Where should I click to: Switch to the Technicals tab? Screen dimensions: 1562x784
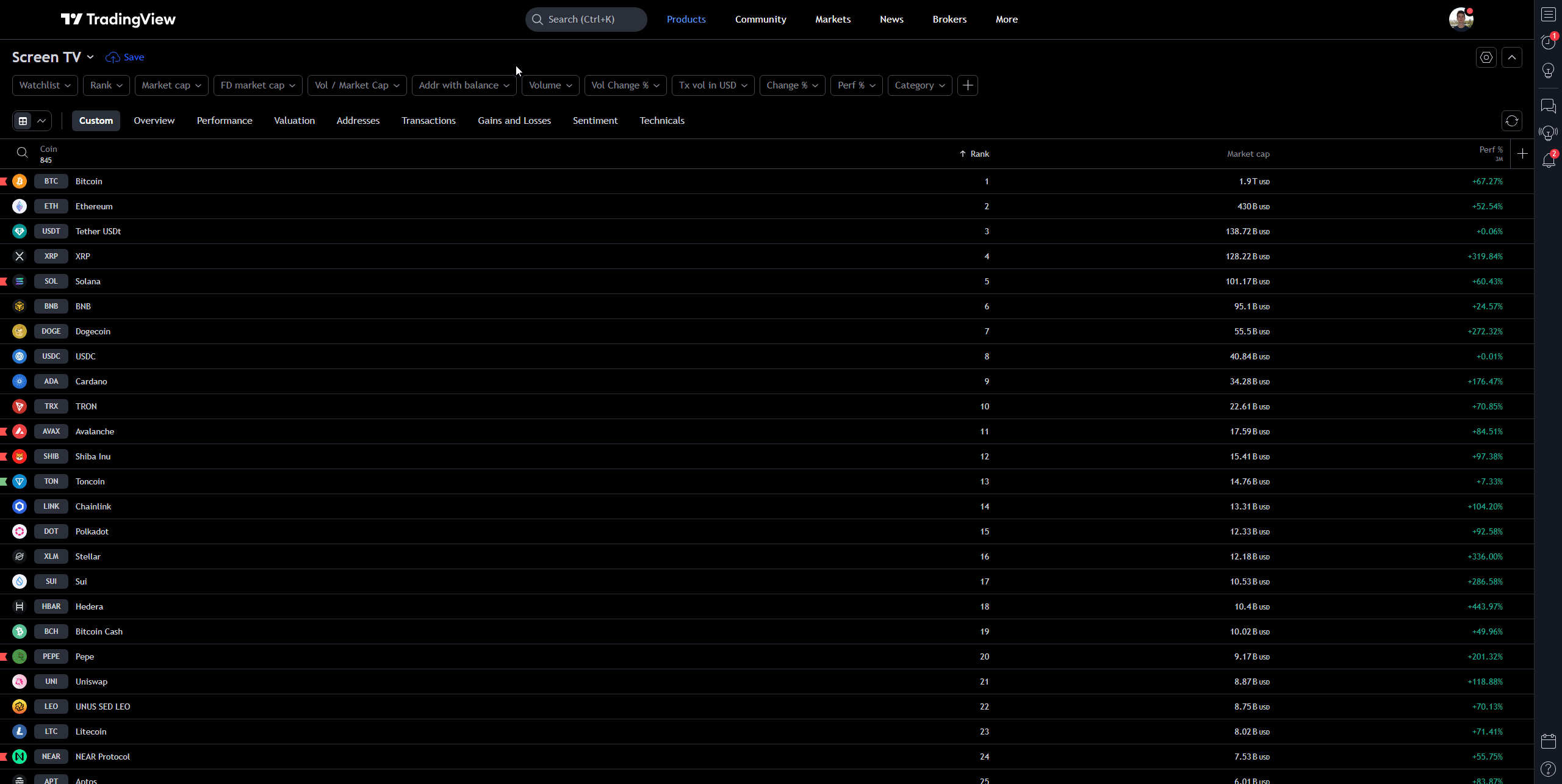pyautogui.click(x=662, y=121)
